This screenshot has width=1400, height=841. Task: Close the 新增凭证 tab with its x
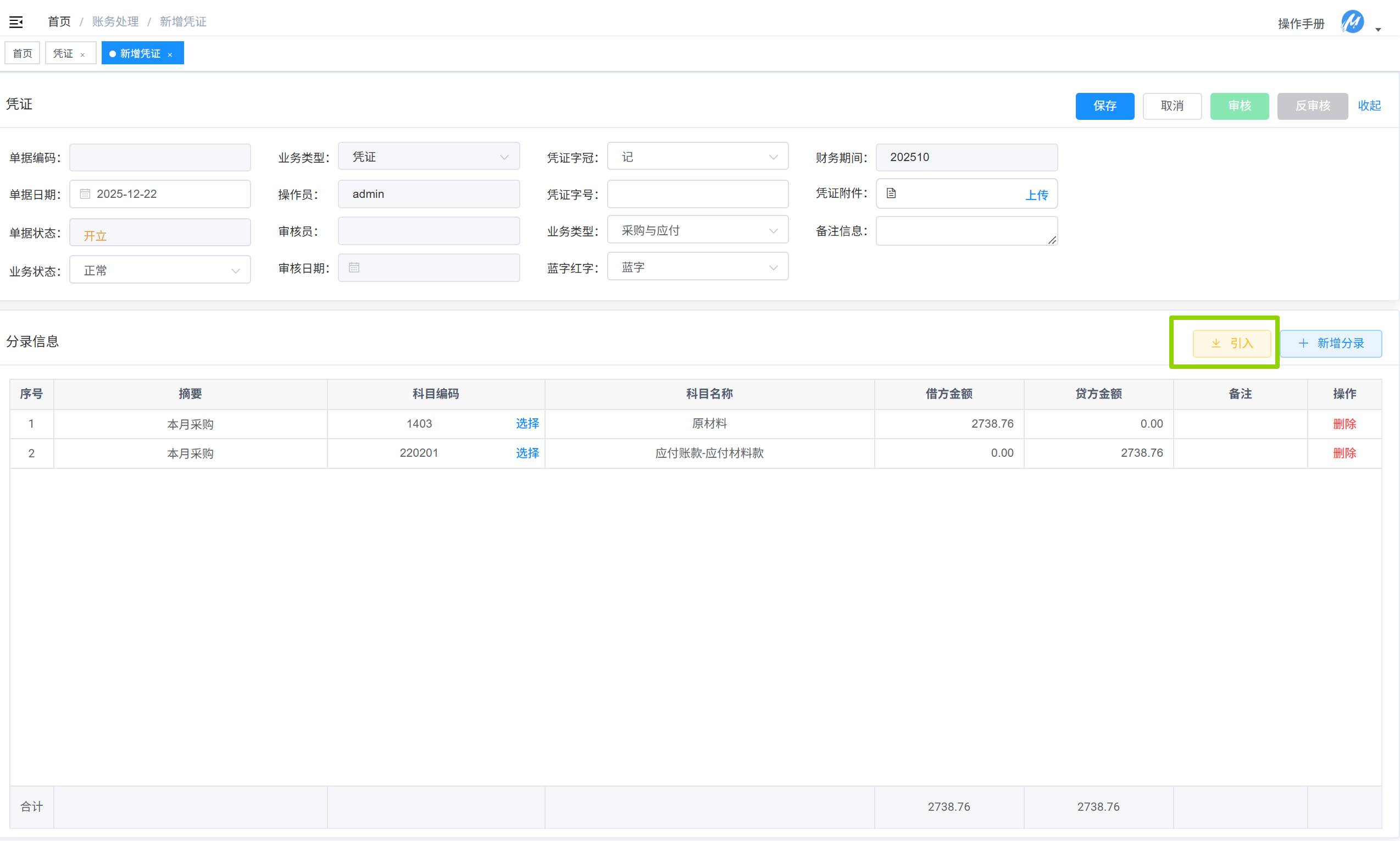170,54
